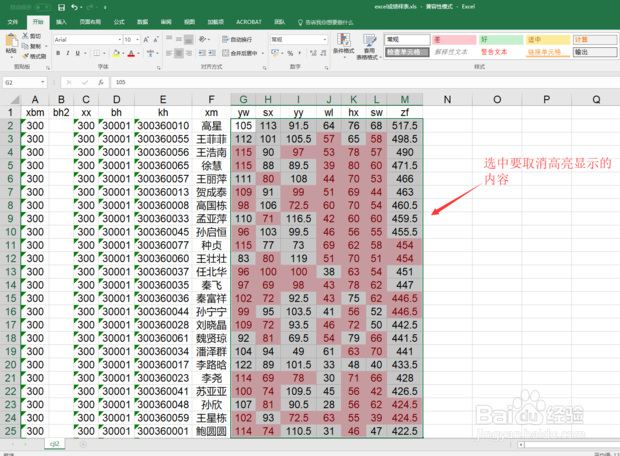Align text right
The height and width of the screenshot is (456, 620).
point(189,53)
